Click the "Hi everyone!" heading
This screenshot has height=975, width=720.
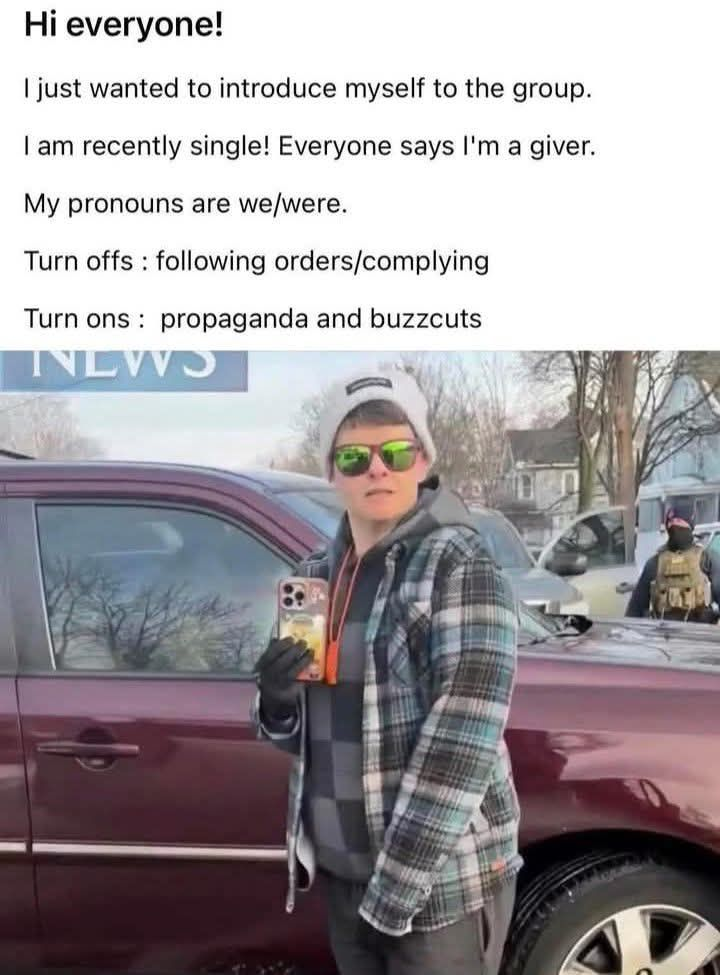tap(123, 29)
